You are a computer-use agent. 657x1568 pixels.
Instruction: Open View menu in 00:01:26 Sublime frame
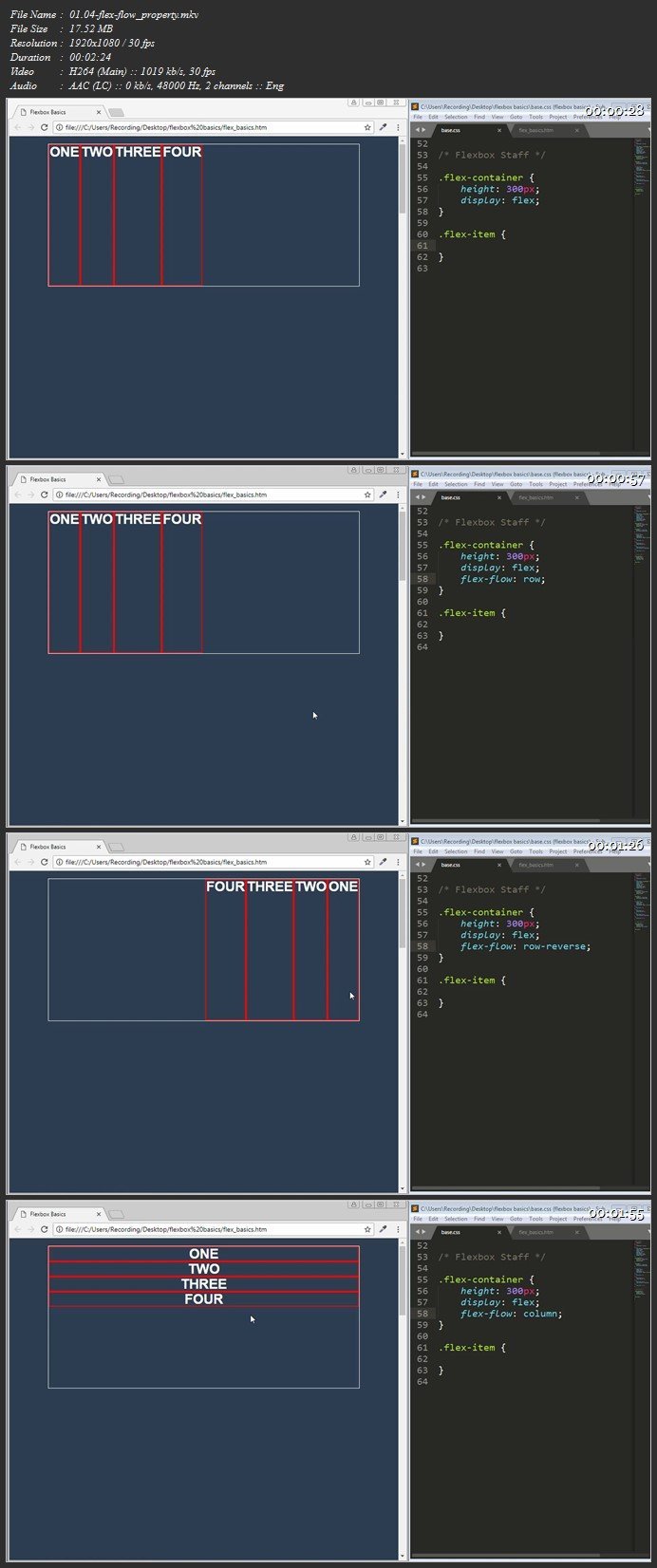(497, 851)
